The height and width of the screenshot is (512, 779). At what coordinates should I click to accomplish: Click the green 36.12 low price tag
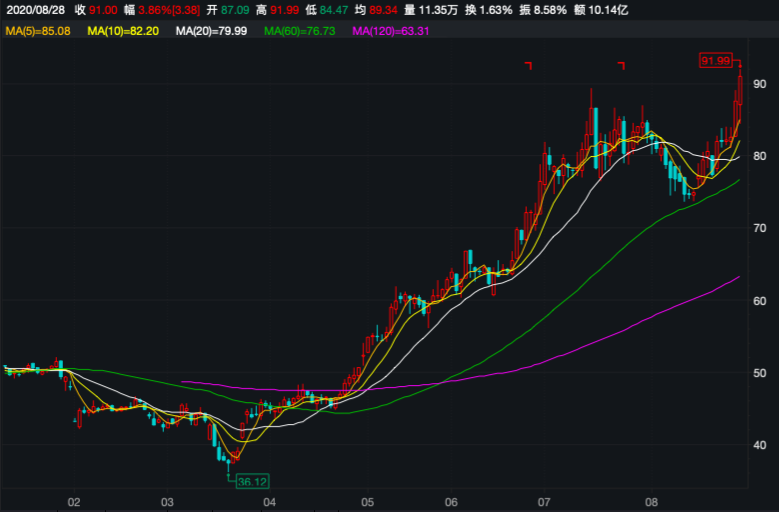tap(253, 481)
